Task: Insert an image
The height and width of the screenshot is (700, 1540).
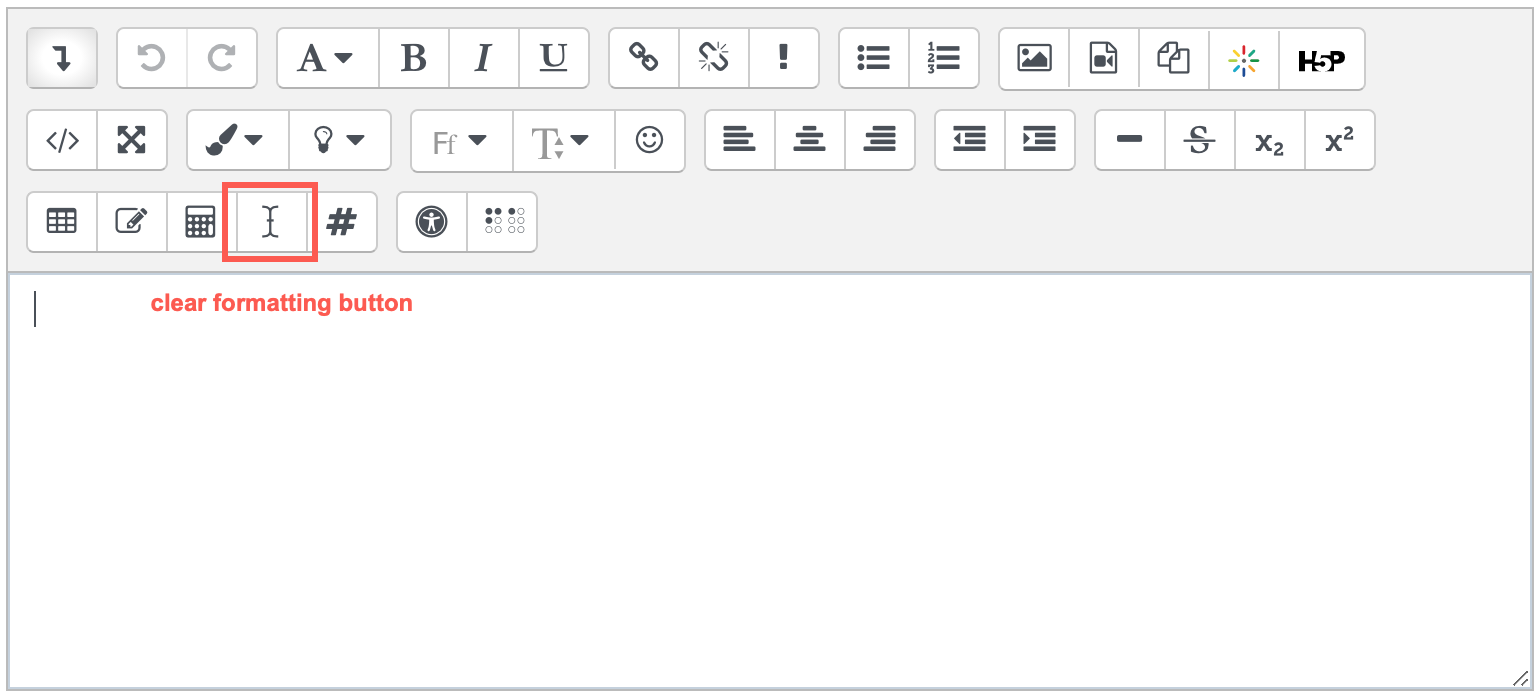Action: pos(1034,59)
